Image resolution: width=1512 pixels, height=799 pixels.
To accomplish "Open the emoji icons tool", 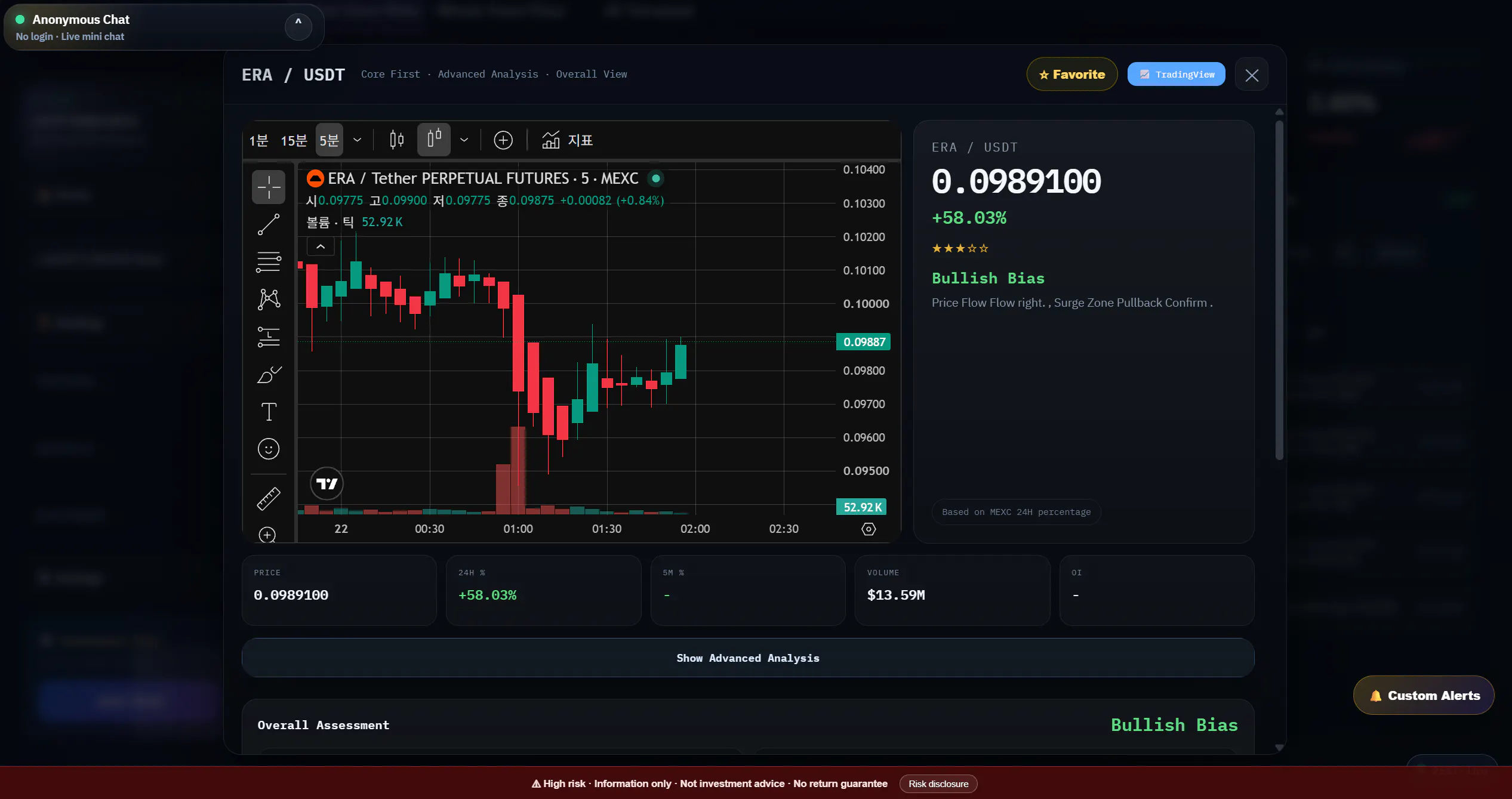I will 269,449.
